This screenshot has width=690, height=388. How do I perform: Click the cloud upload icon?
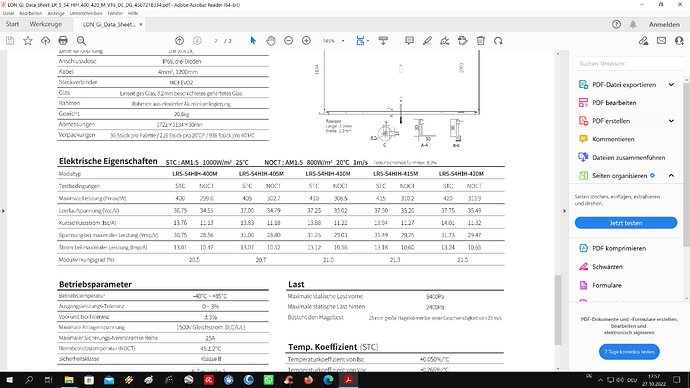45,41
